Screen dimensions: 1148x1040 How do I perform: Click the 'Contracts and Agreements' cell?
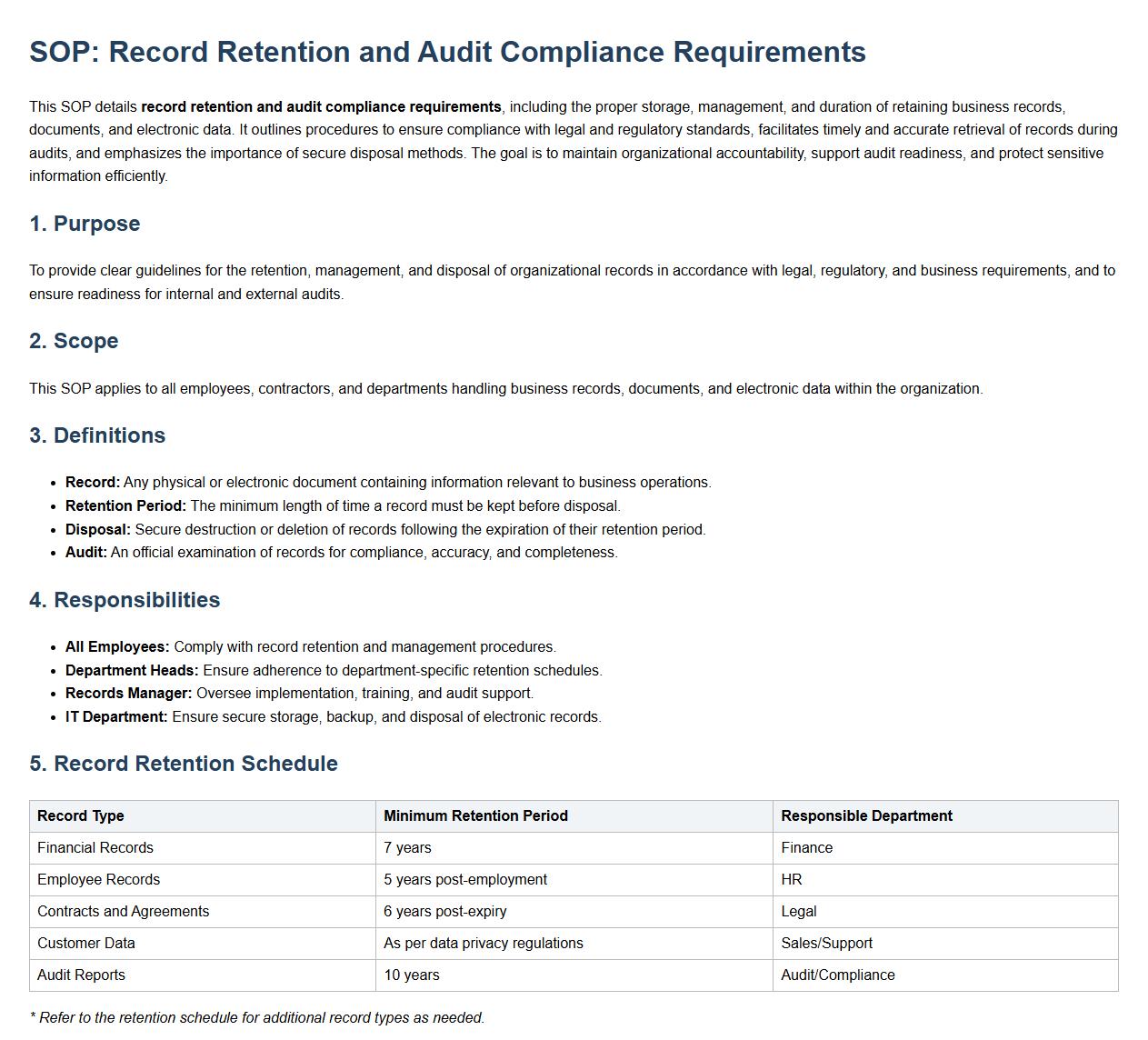coord(124,911)
